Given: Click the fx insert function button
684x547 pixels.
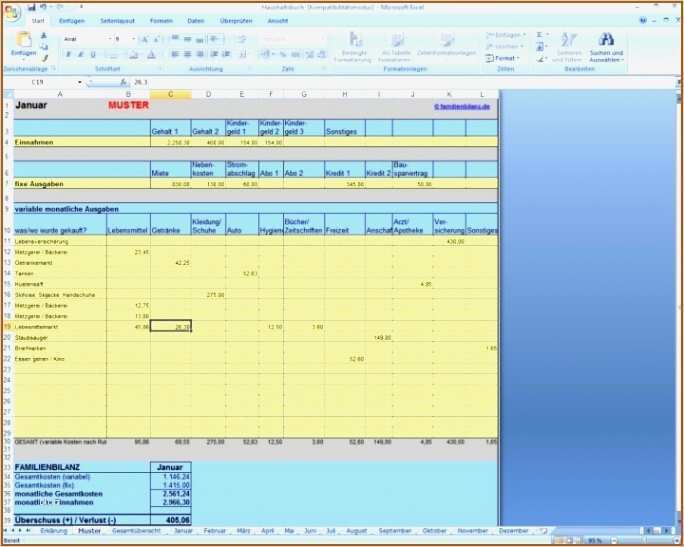Looking at the screenshot, I should [123, 82].
